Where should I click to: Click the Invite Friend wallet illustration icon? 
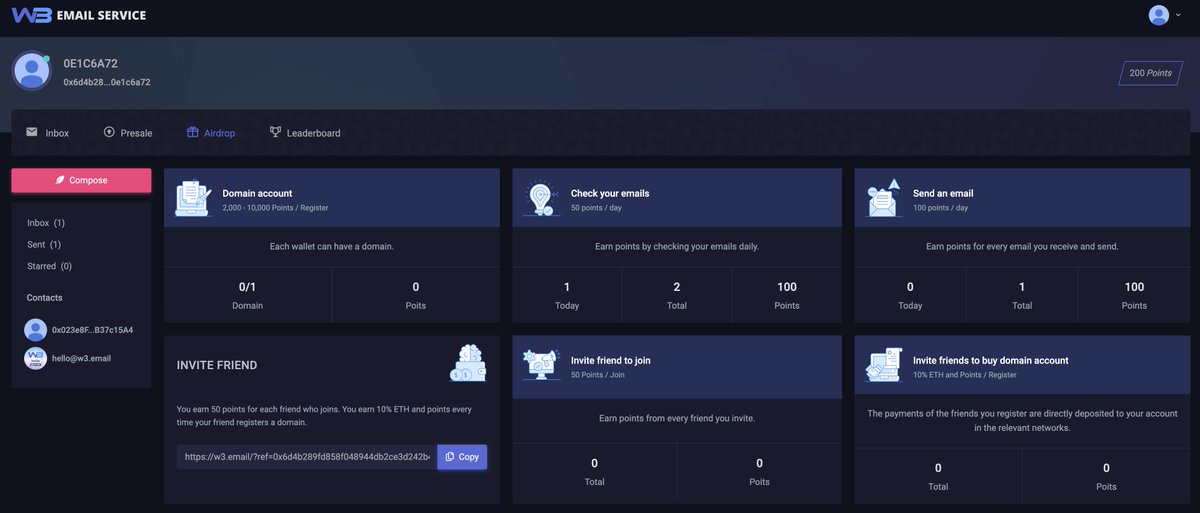(x=468, y=363)
